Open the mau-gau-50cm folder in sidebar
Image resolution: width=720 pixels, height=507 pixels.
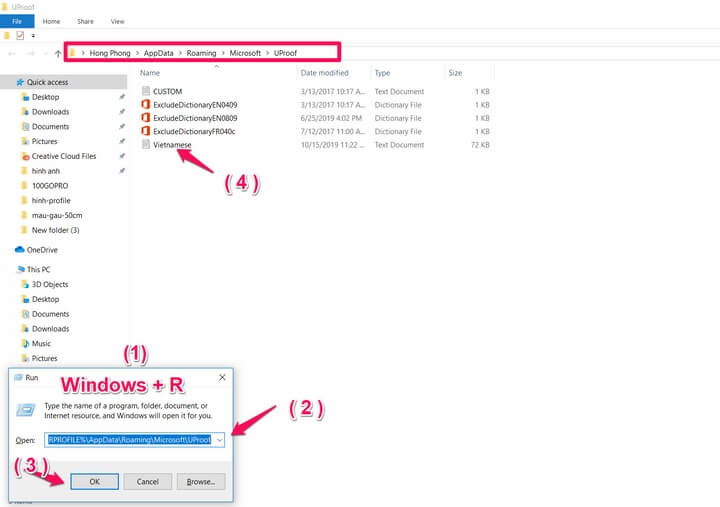[x=57, y=215]
